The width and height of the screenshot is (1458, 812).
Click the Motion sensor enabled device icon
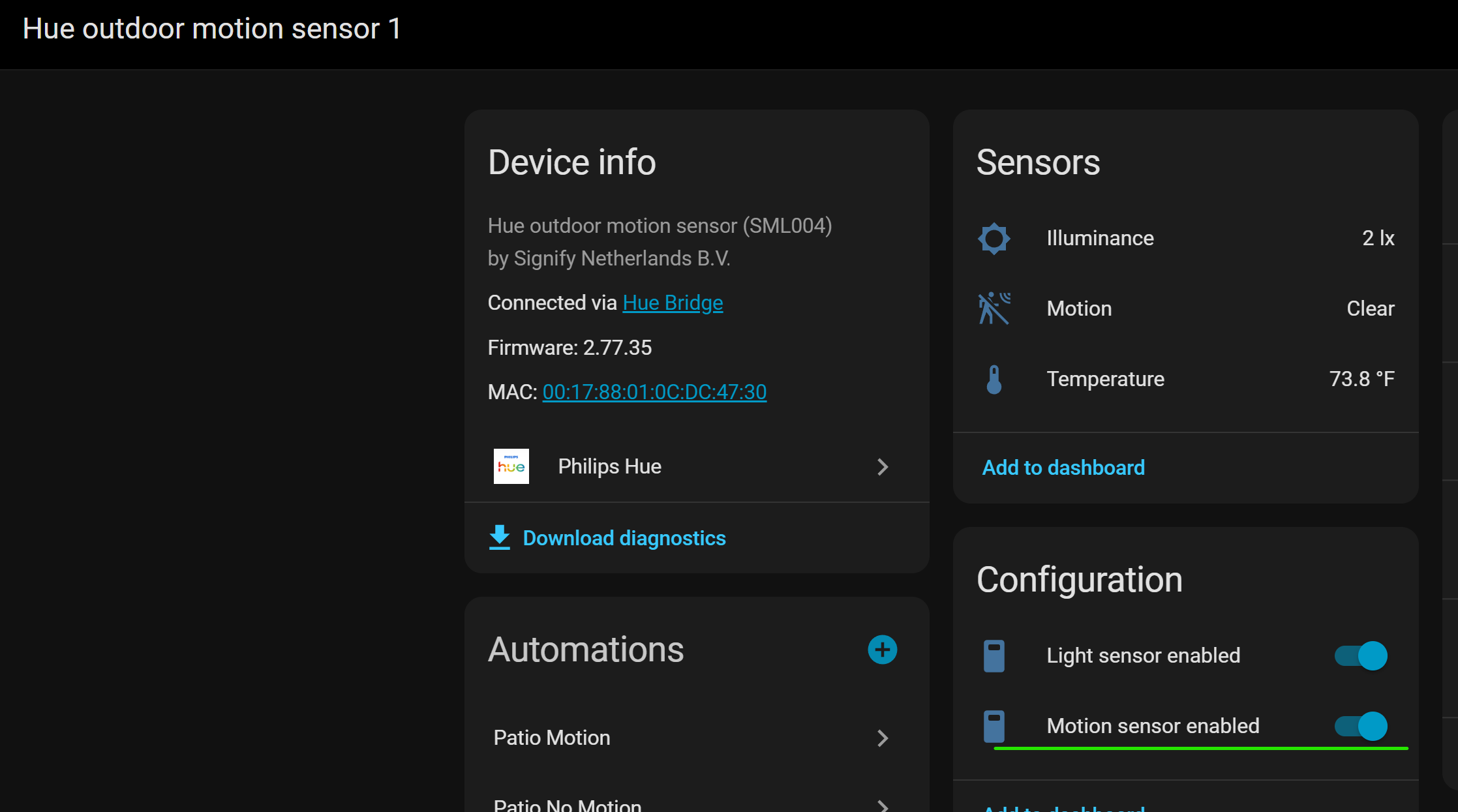(x=994, y=726)
